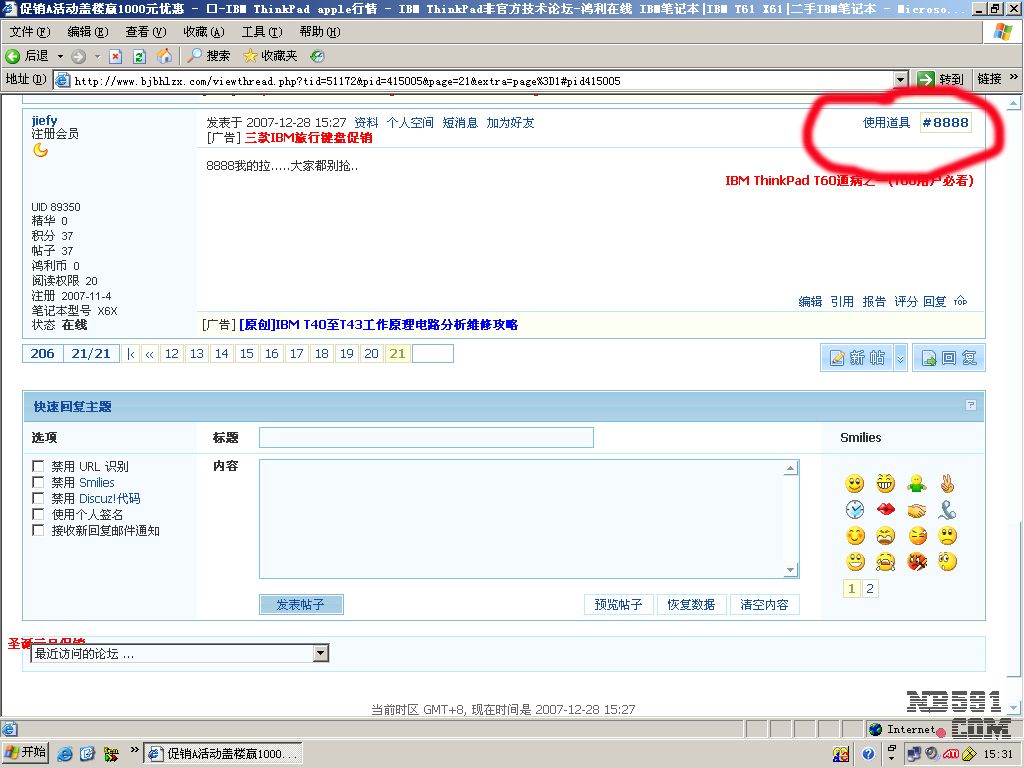Click the page jump input box
The height and width of the screenshot is (768, 1024).
pyautogui.click(x=433, y=353)
